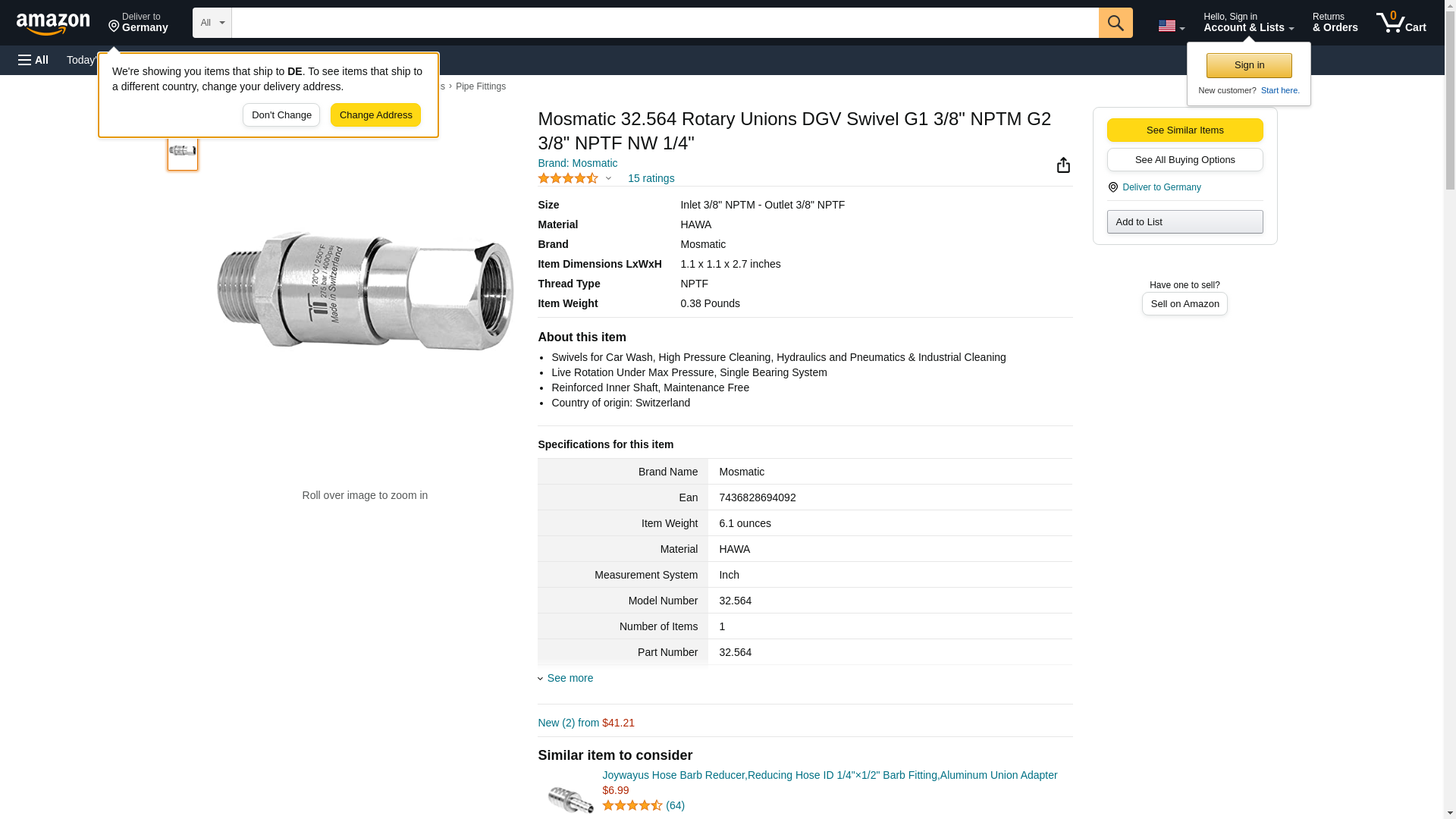Click the Change Address button
The height and width of the screenshot is (819, 1456).
click(x=375, y=115)
